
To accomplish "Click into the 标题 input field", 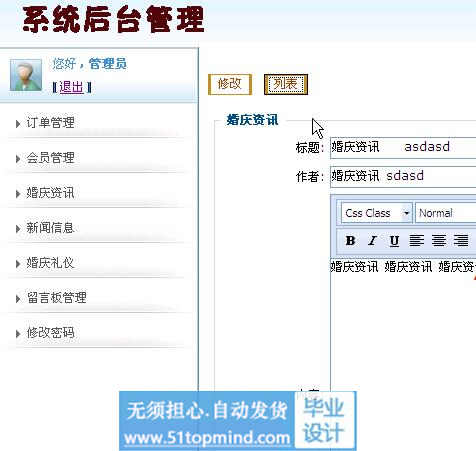I will 403,147.
